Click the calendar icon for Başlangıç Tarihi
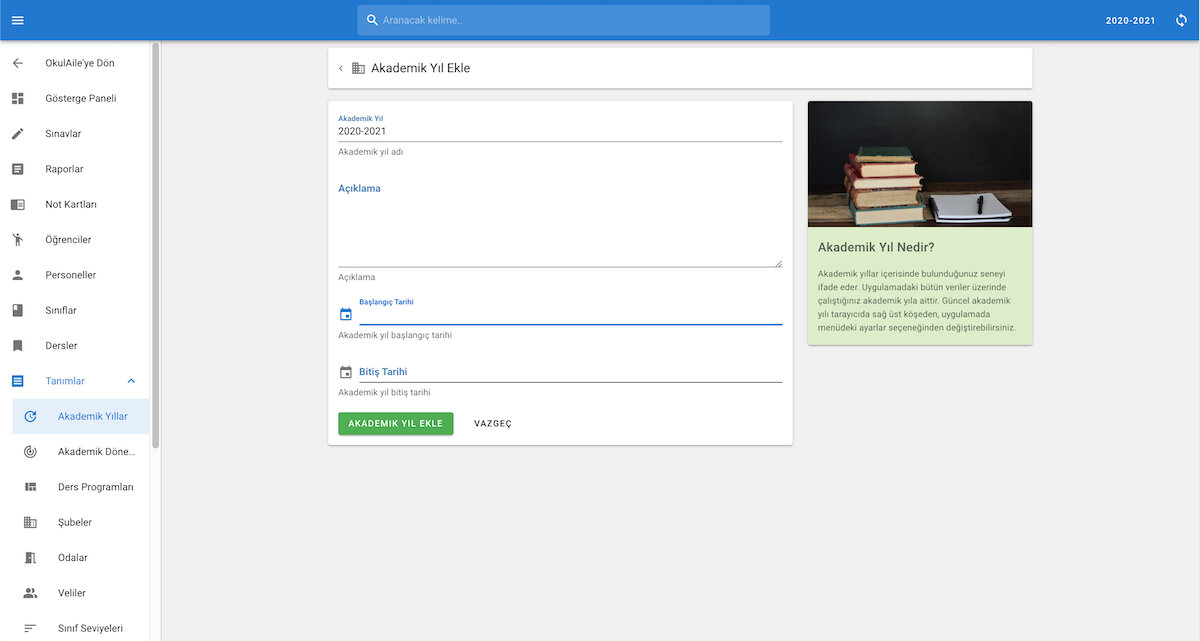 [346, 314]
